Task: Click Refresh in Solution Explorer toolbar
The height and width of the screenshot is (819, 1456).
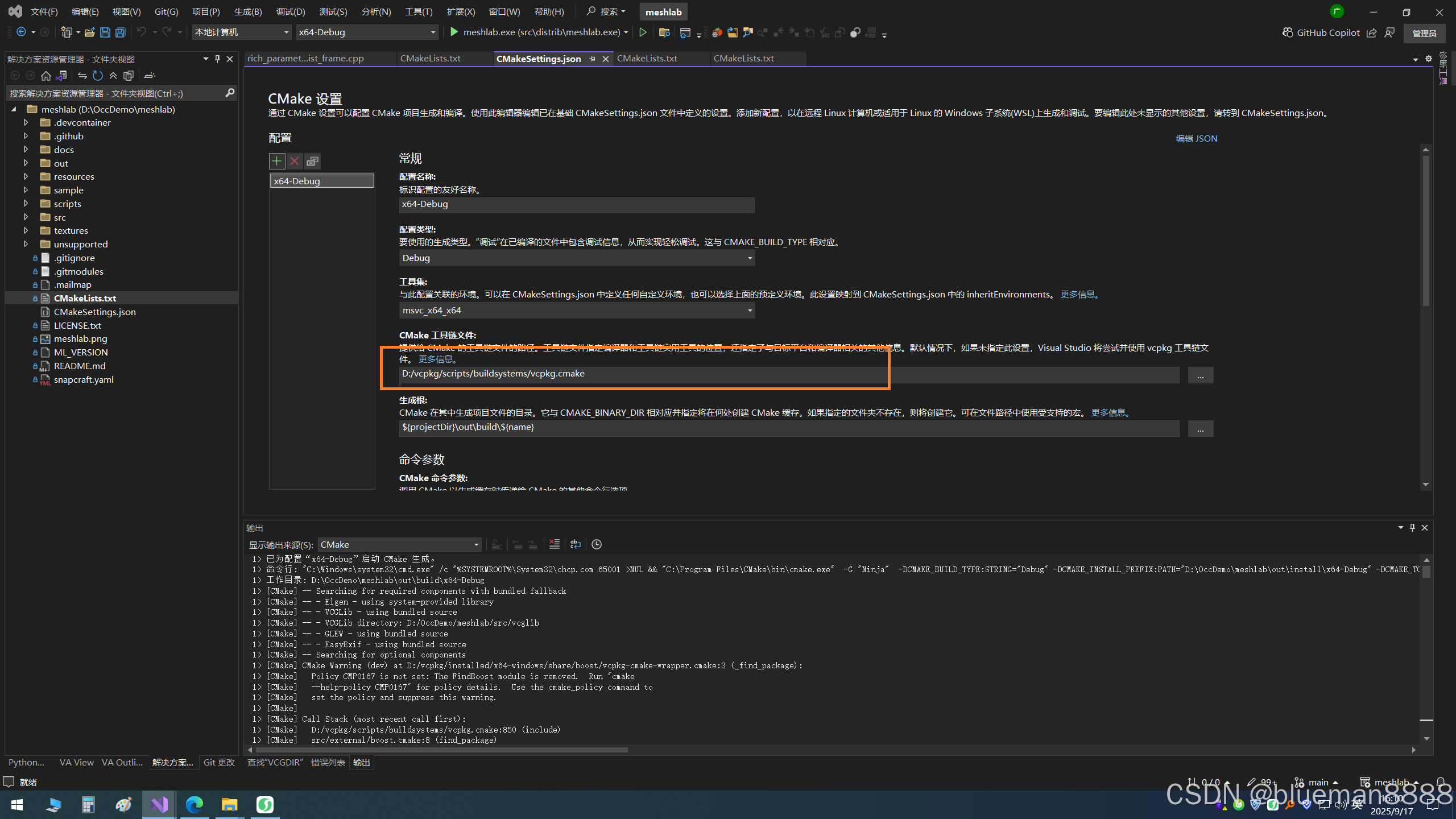Action: coord(98,76)
